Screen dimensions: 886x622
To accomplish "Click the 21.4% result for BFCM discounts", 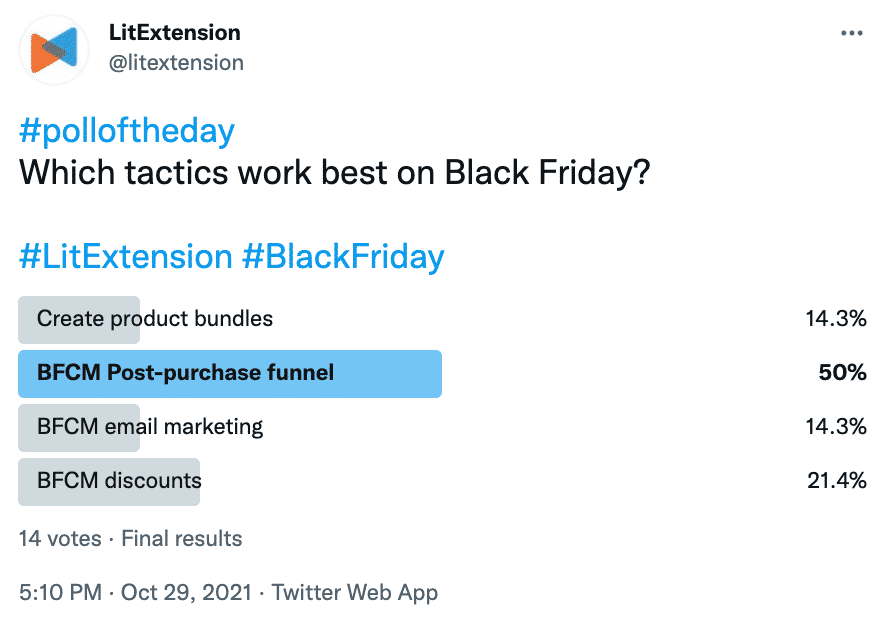I will click(x=837, y=481).
